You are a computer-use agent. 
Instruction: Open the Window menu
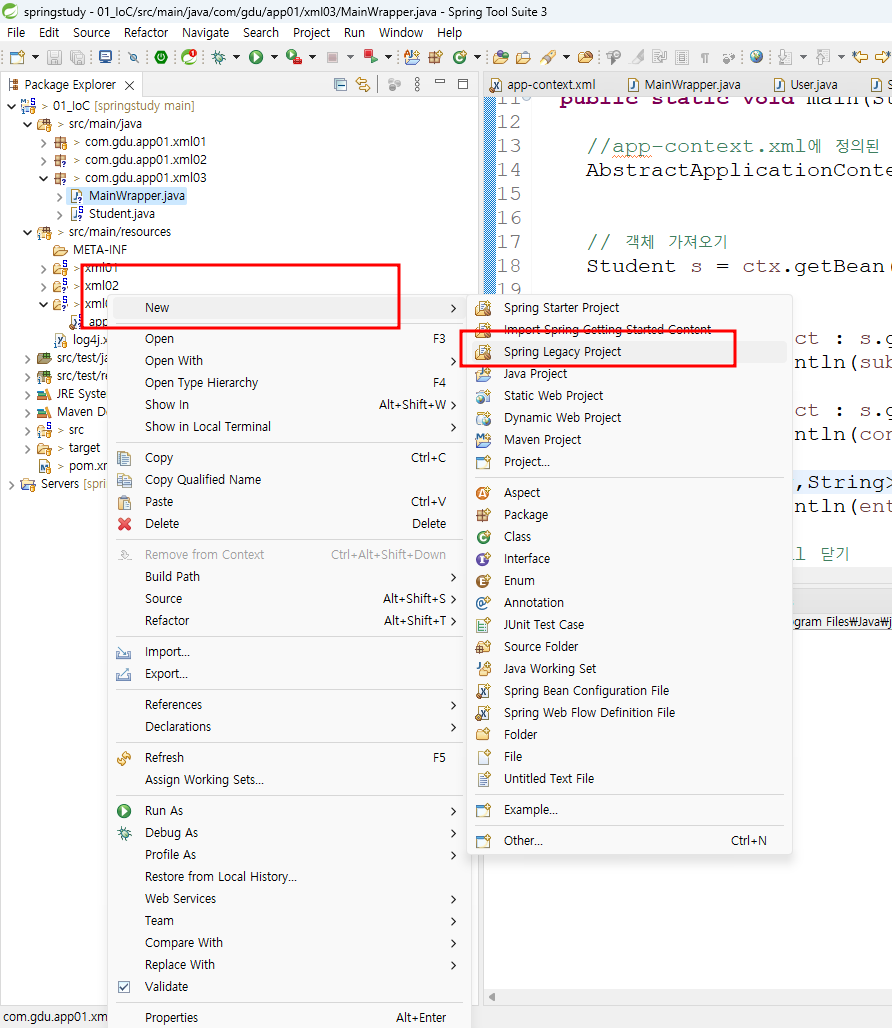[x=400, y=33]
